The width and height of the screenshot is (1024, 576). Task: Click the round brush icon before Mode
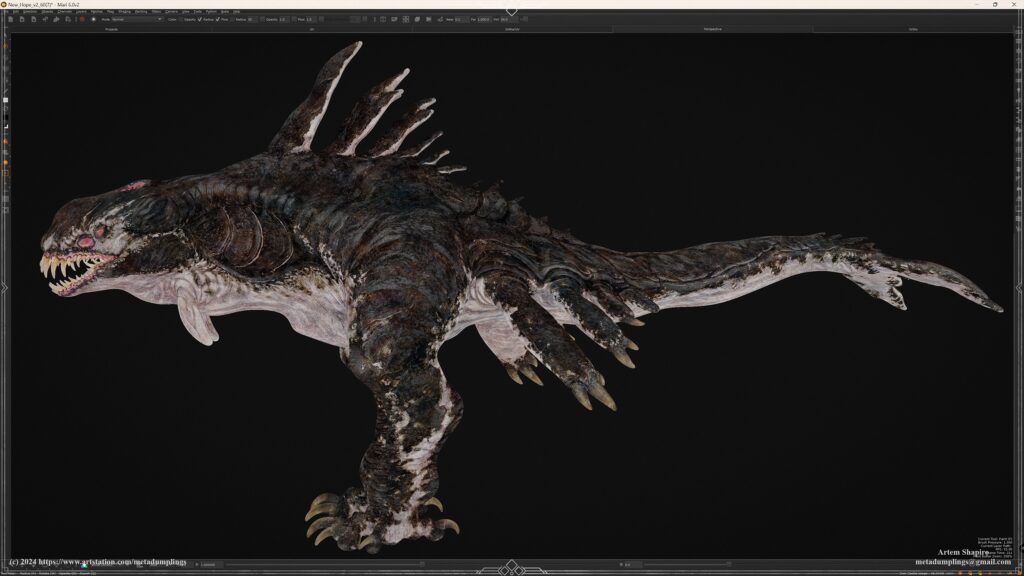pos(94,19)
